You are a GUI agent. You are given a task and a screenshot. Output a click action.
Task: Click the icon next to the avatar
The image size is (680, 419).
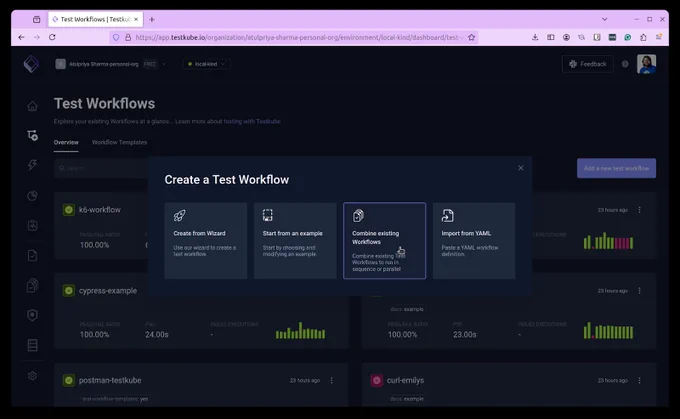coord(625,64)
